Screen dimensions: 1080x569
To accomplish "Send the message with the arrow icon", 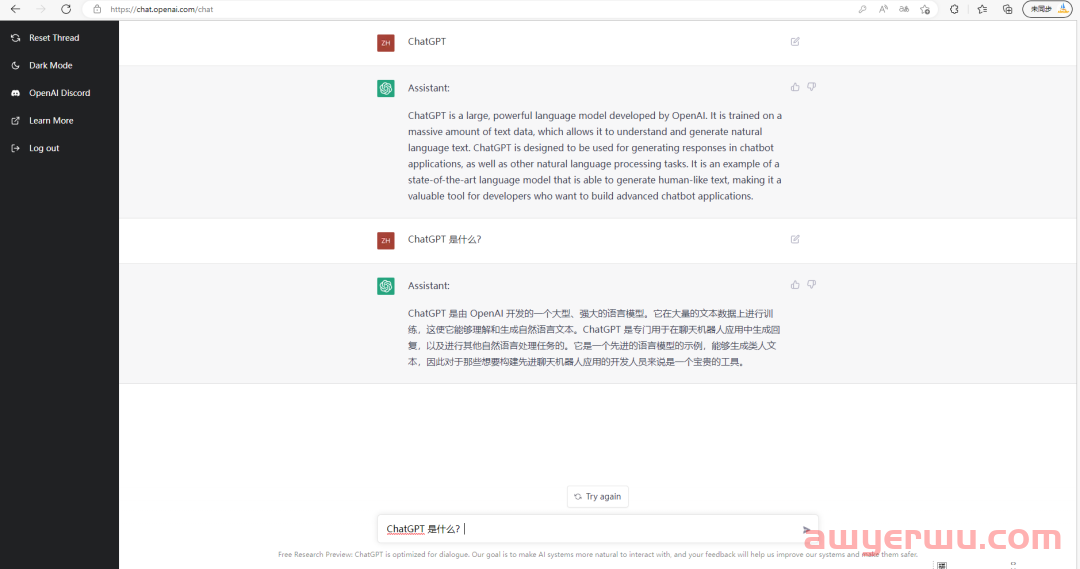I will pyautogui.click(x=807, y=530).
